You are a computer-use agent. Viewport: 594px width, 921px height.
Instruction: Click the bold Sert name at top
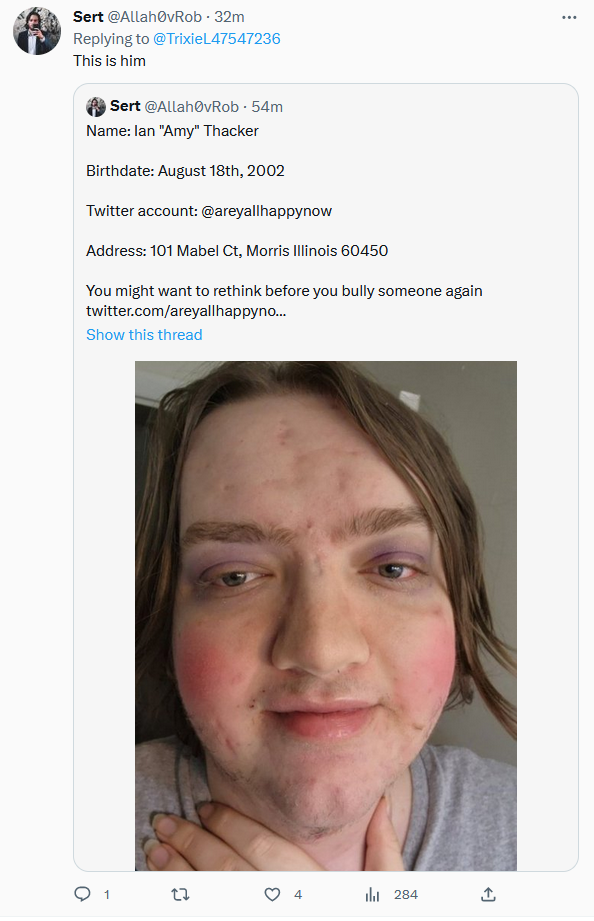pos(88,17)
